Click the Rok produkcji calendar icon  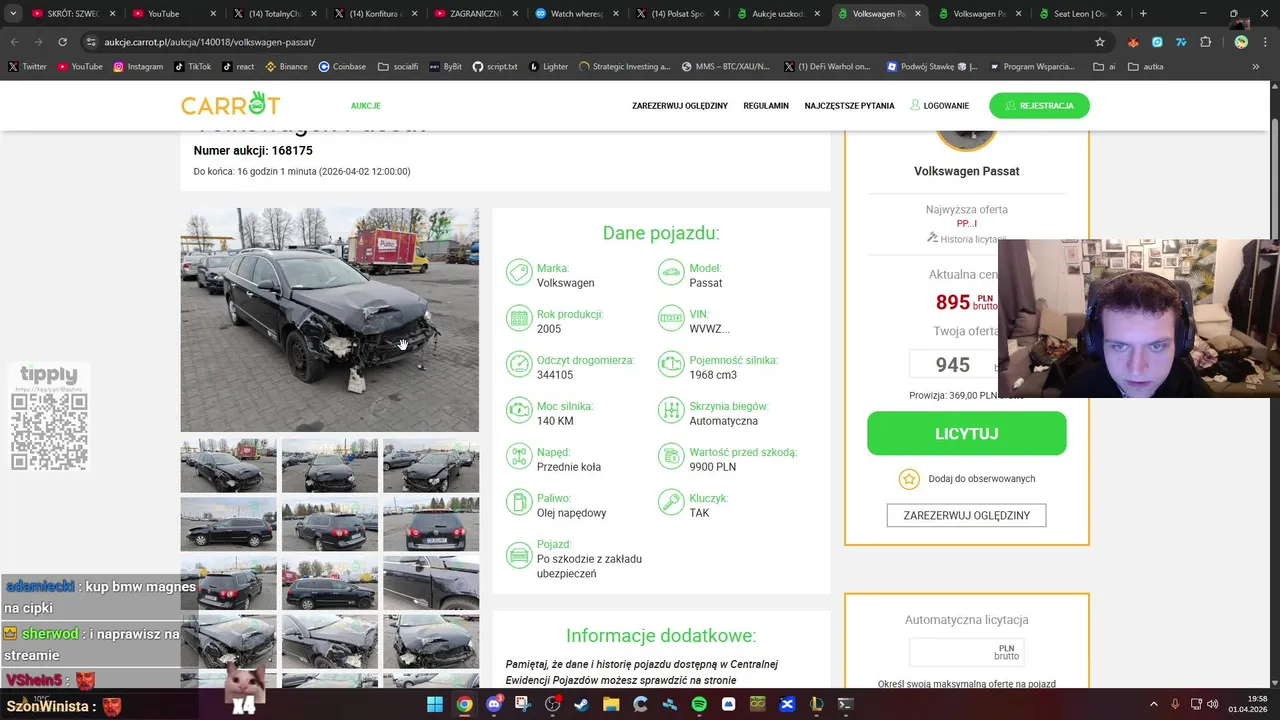pos(519,319)
